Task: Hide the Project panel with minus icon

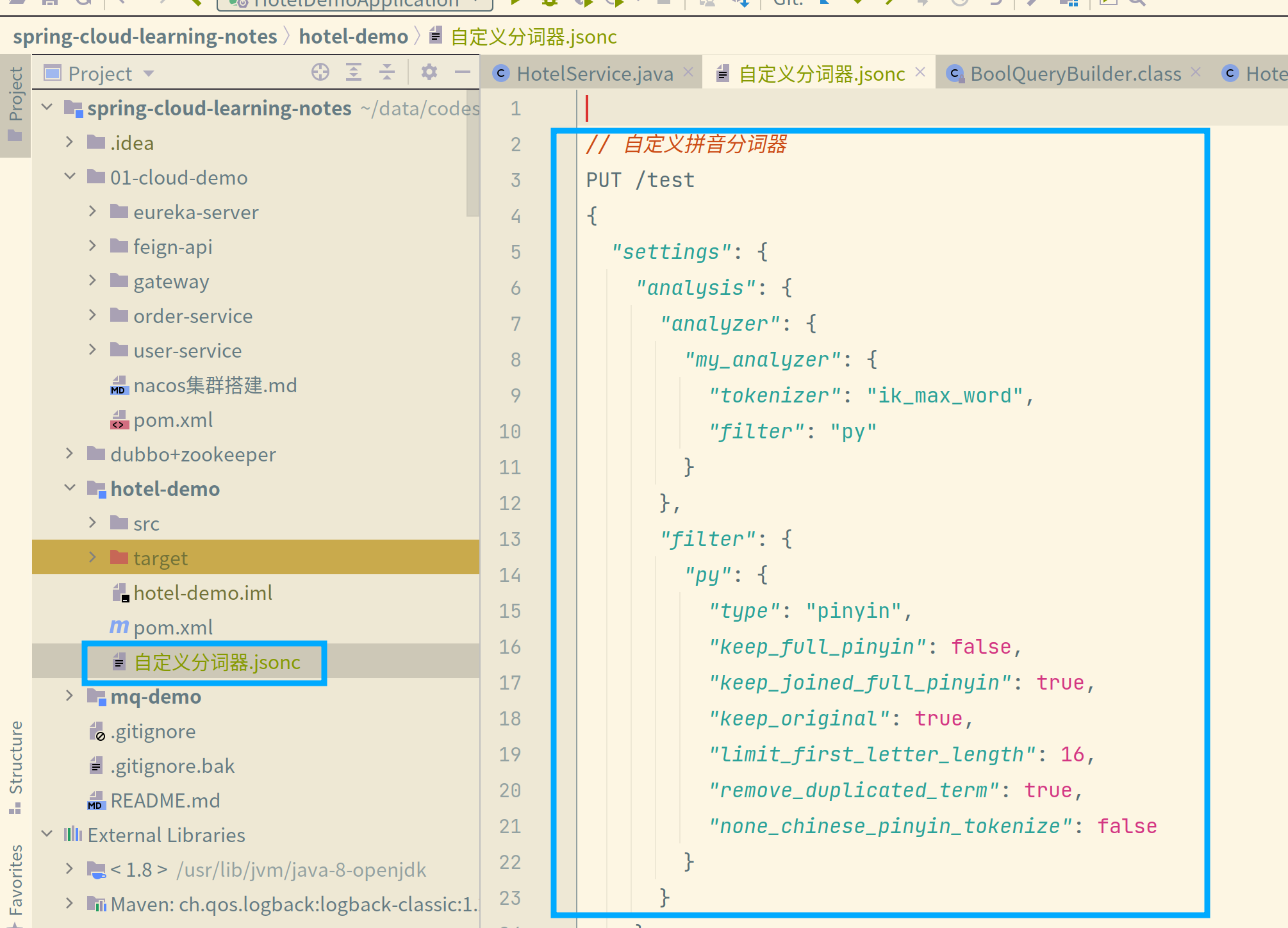Action: [463, 72]
